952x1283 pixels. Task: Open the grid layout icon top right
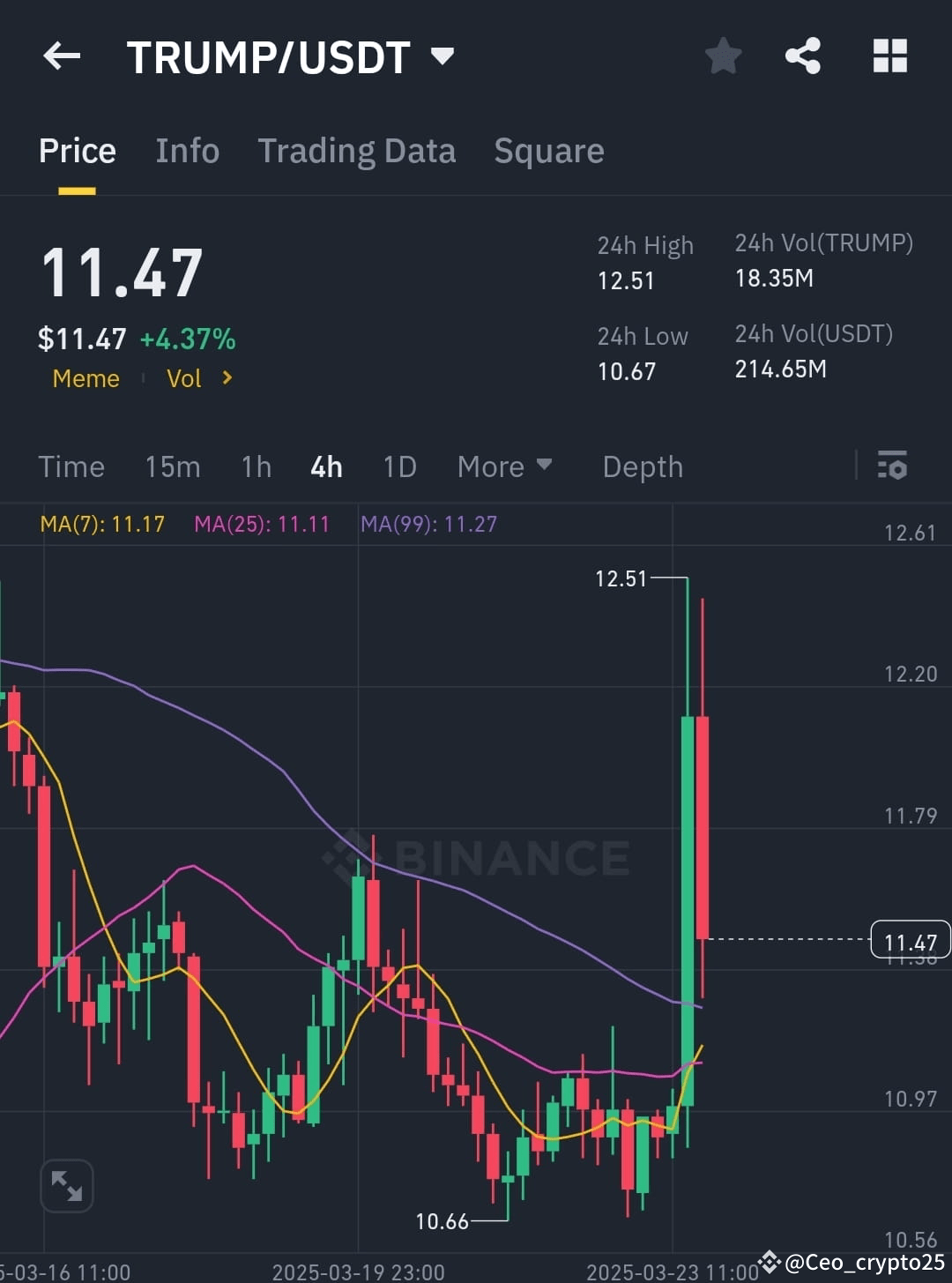889,56
